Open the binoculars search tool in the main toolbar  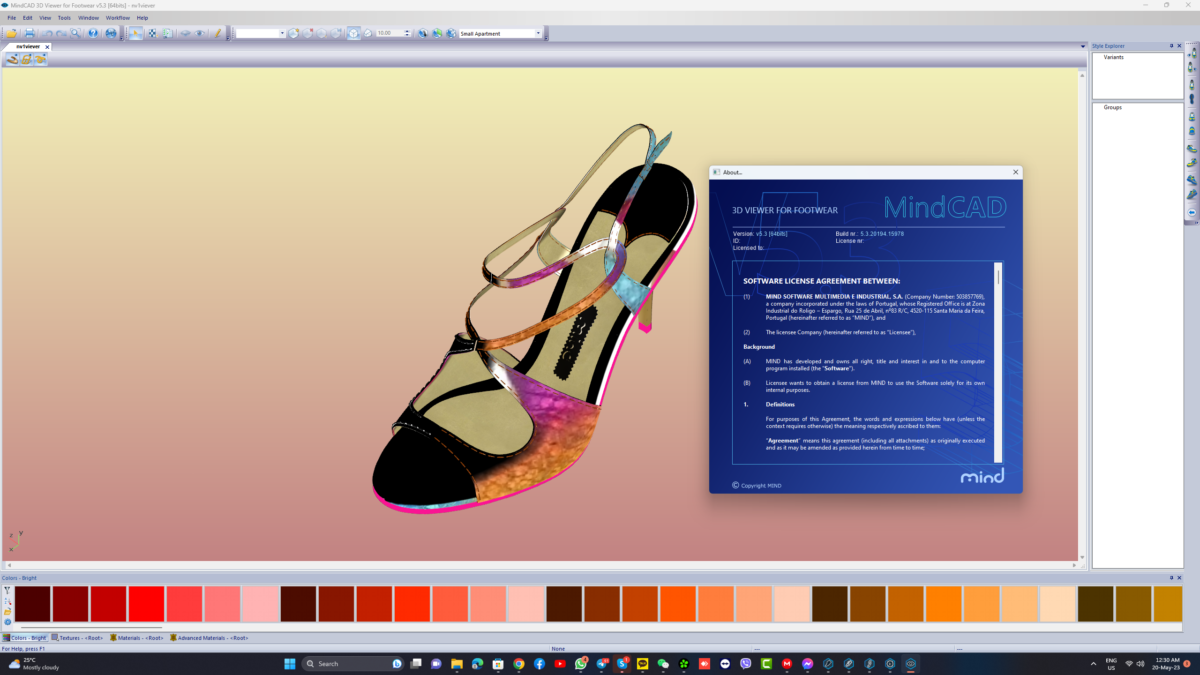pyautogui.click(x=73, y=32)
